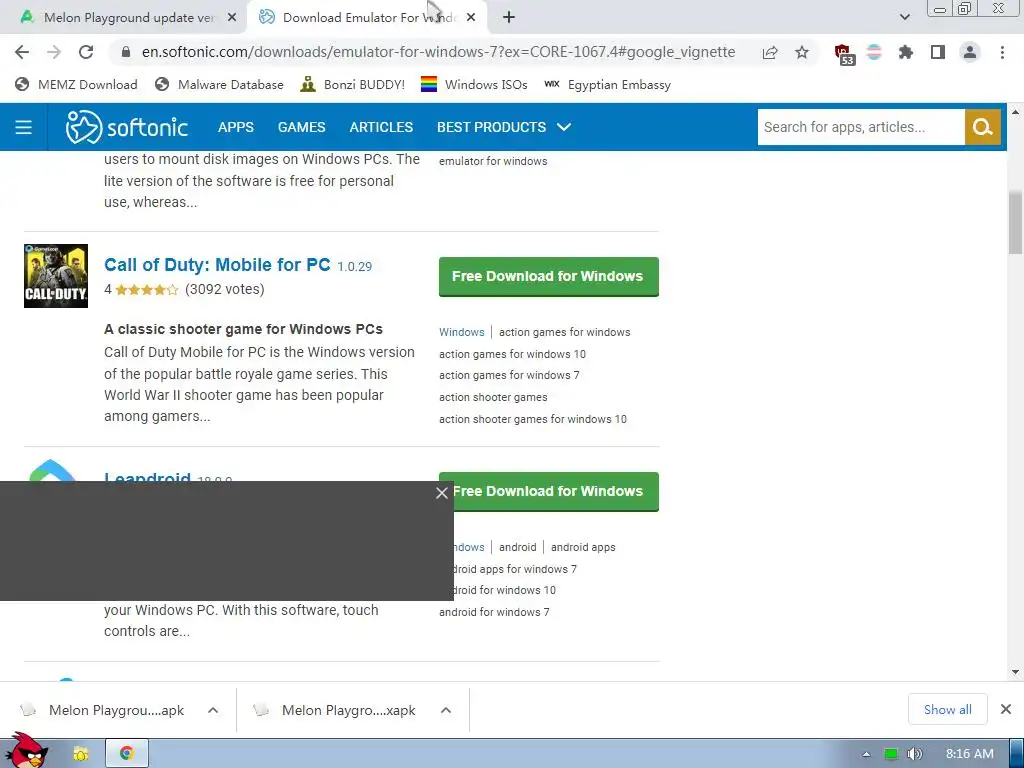Image resolution: width=1024 pixels, height=768 pixels.
Task: Select the Windows tag under Call of Duty
Action: click(462, 332)
